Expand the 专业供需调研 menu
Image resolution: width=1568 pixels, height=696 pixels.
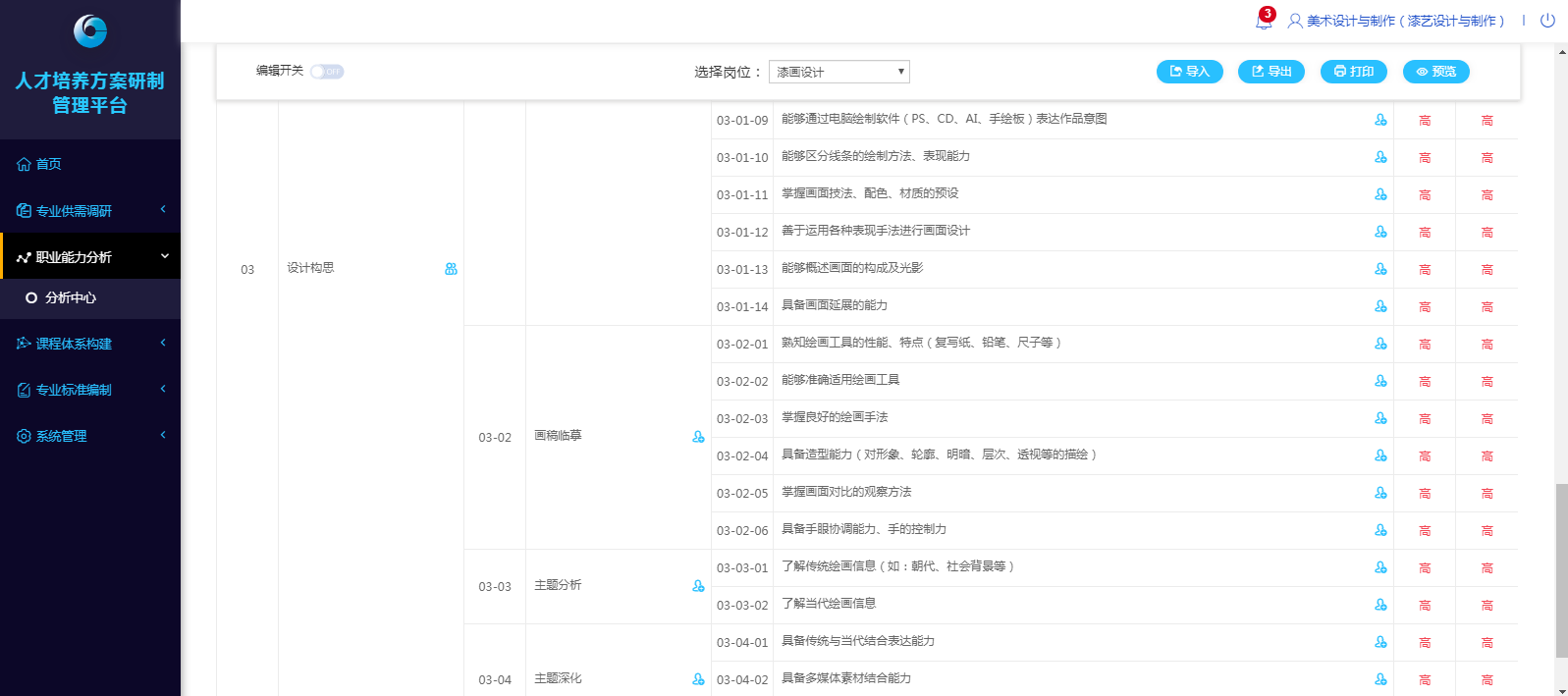pyautogui.click(x=89, y=210)
